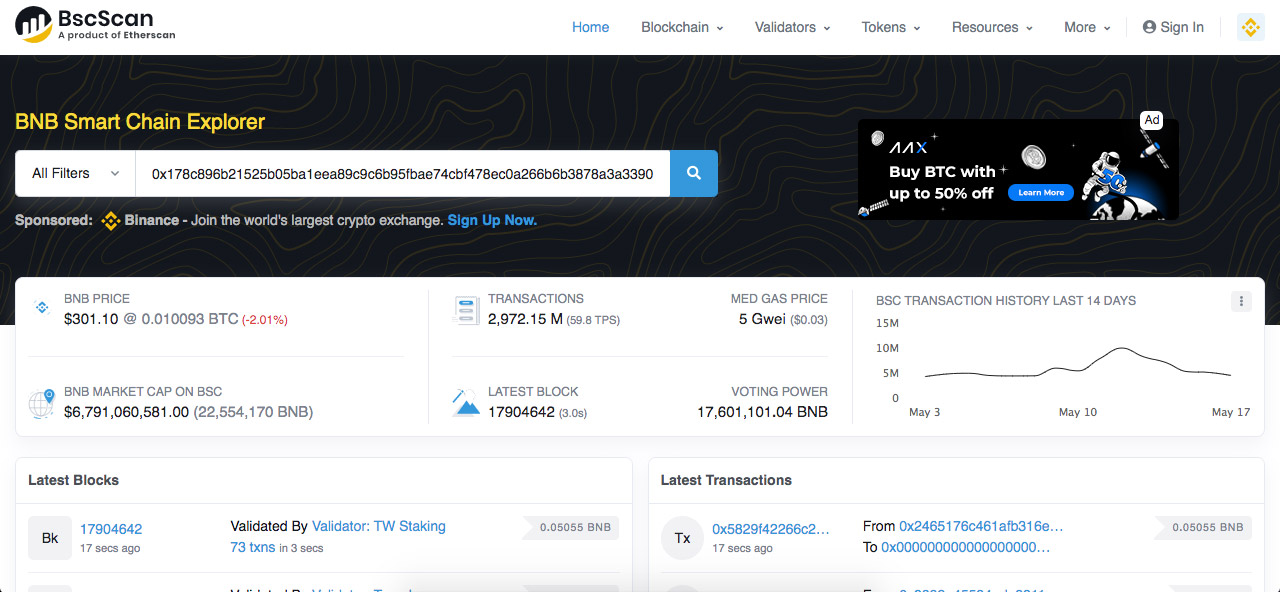The image size is (1280, 592).
Task: Click the Sign In user icon
Action: (x=1149, y=27)
